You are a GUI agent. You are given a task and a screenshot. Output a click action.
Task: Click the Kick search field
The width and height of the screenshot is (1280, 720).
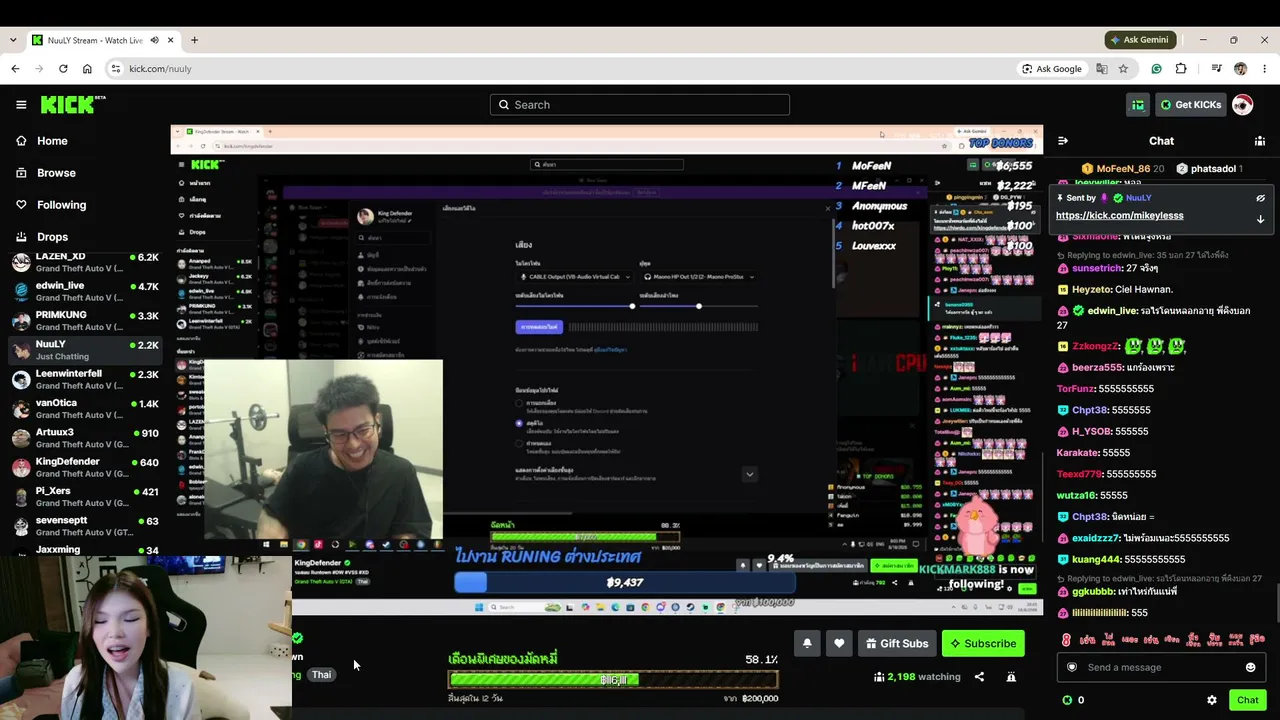pyautogui.click(x=640, y=105)
